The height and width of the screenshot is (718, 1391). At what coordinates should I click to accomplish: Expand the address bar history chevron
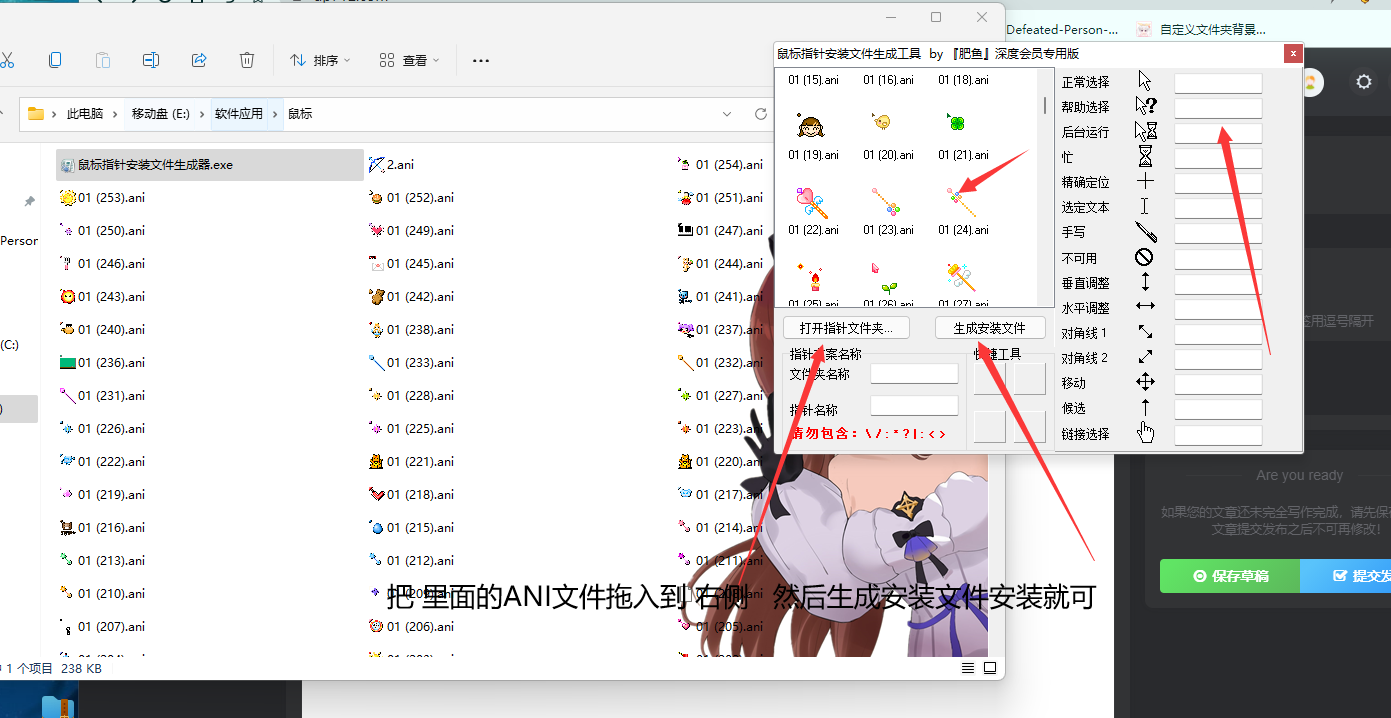[x=727, y=114]
